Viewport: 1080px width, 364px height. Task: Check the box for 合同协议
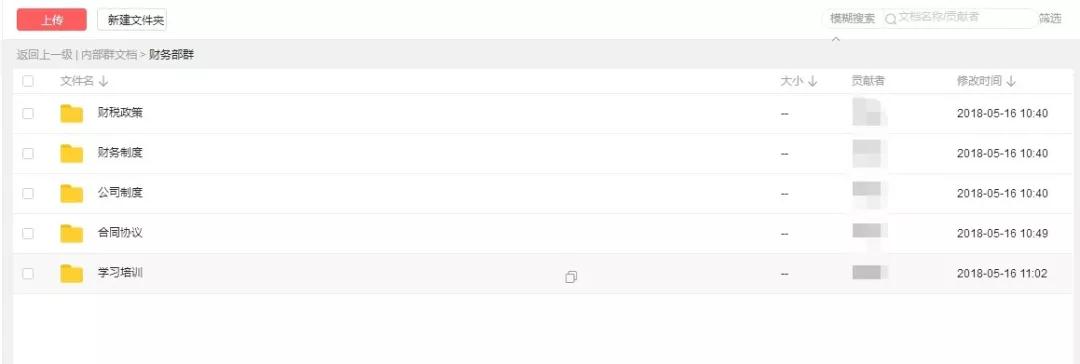28,234
